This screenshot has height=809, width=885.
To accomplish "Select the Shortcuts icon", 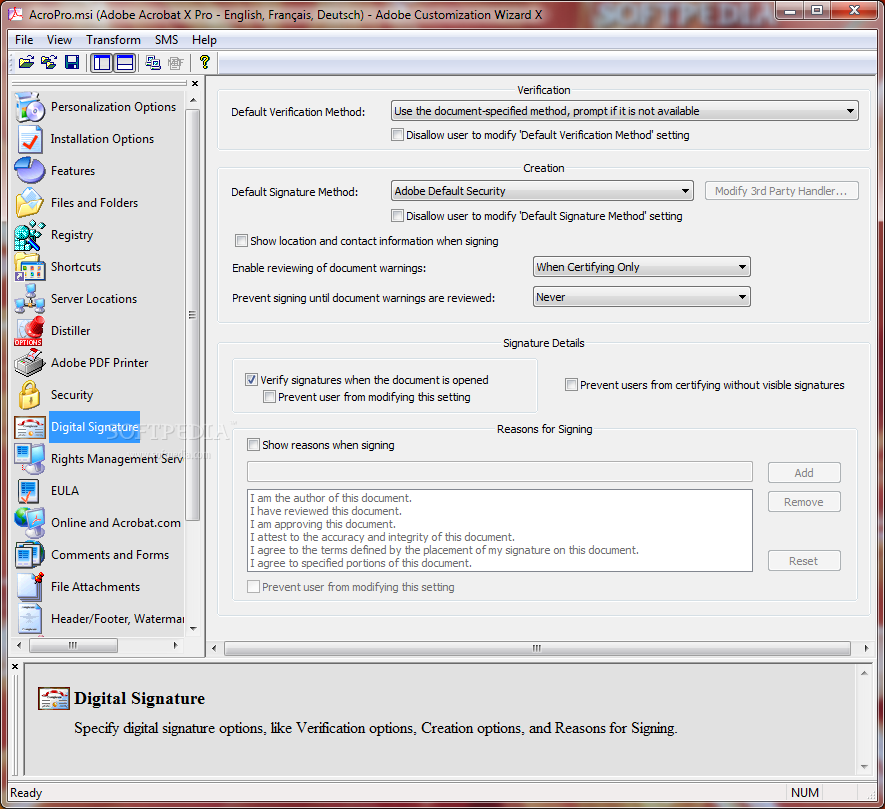I will pos(30,266).
